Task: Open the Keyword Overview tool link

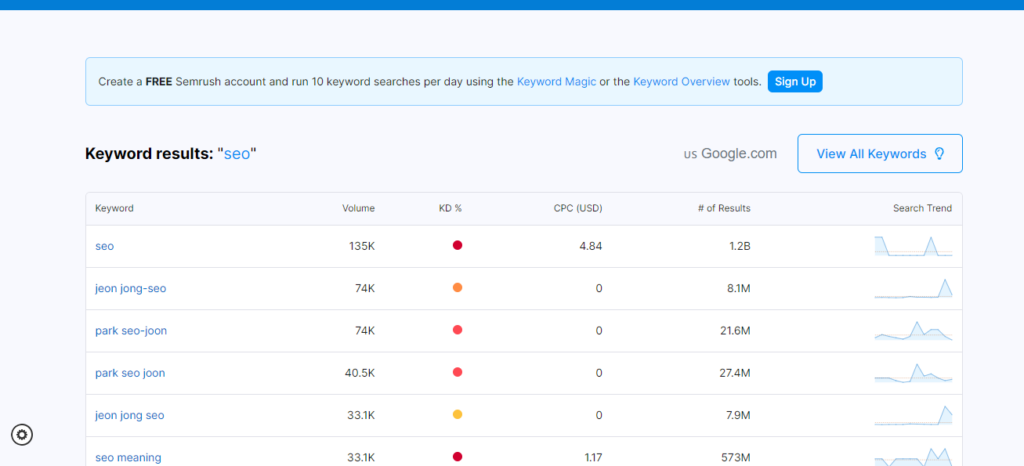Action: coord(681,82)
